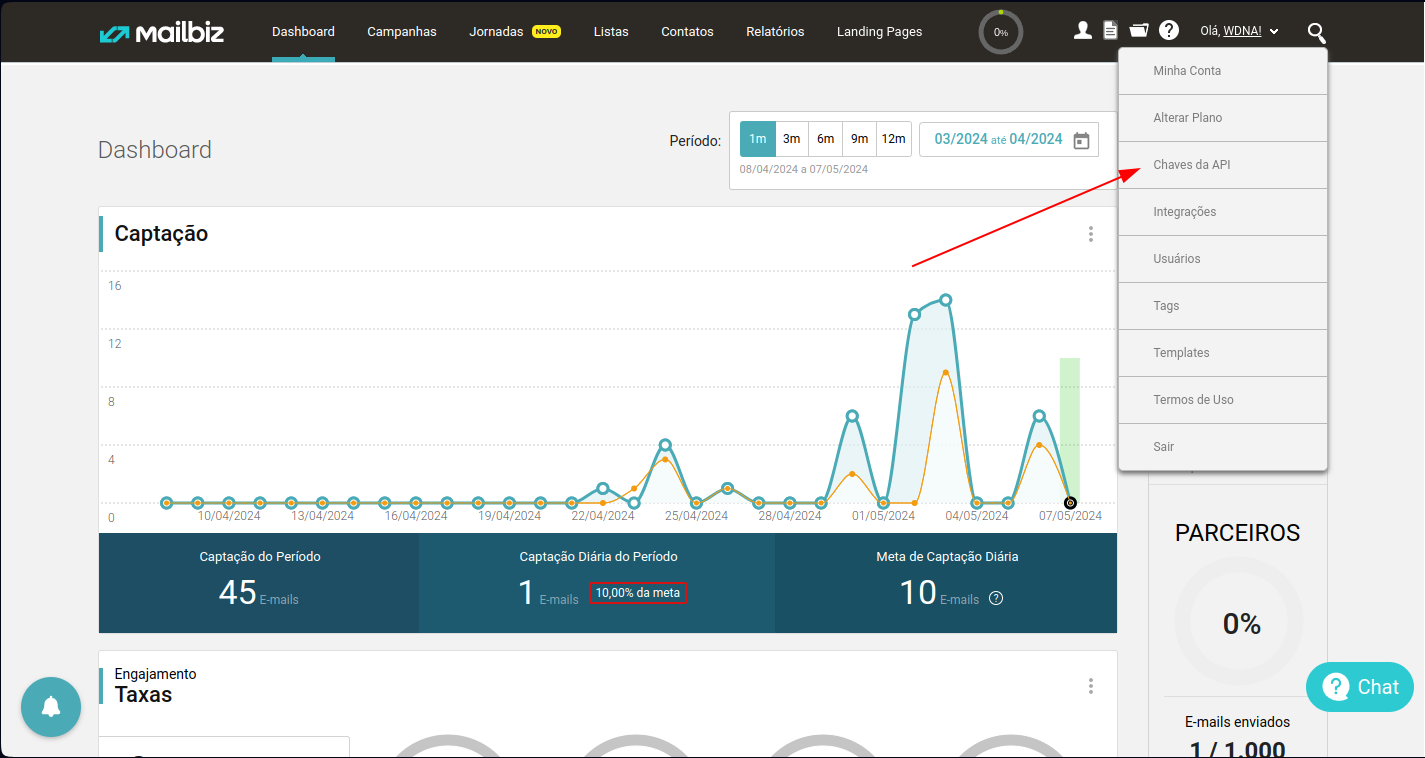Click the Mailbiz logo

pos(162,32)
